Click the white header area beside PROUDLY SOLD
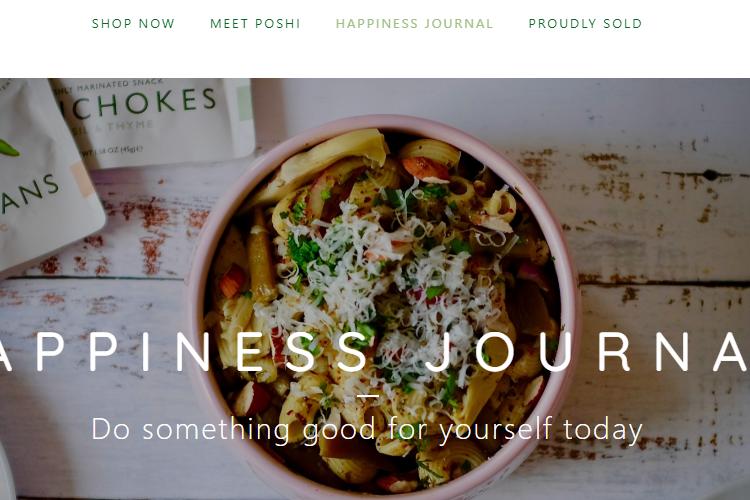 (x=696, y=23)
